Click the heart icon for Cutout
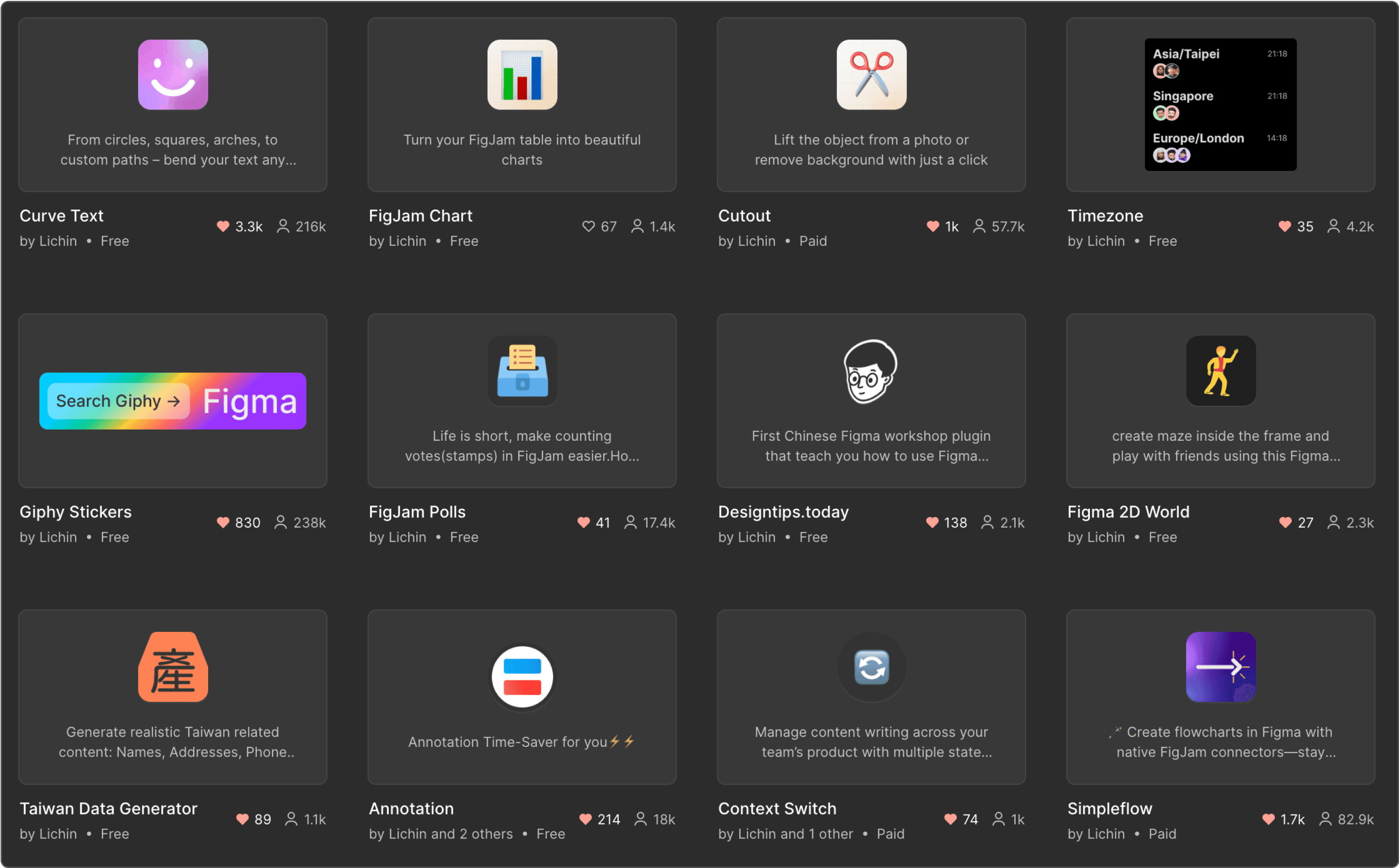 (933, 226)
